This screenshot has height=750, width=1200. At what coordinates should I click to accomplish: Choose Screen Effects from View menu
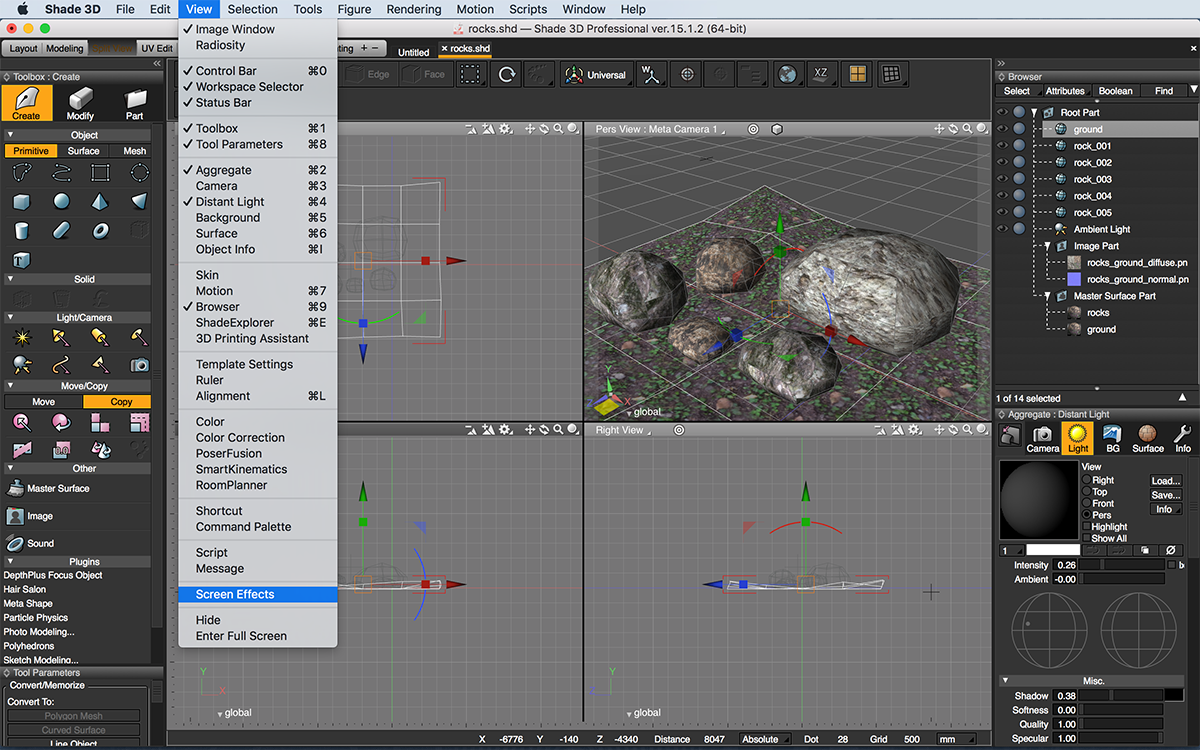click(258, 594)
